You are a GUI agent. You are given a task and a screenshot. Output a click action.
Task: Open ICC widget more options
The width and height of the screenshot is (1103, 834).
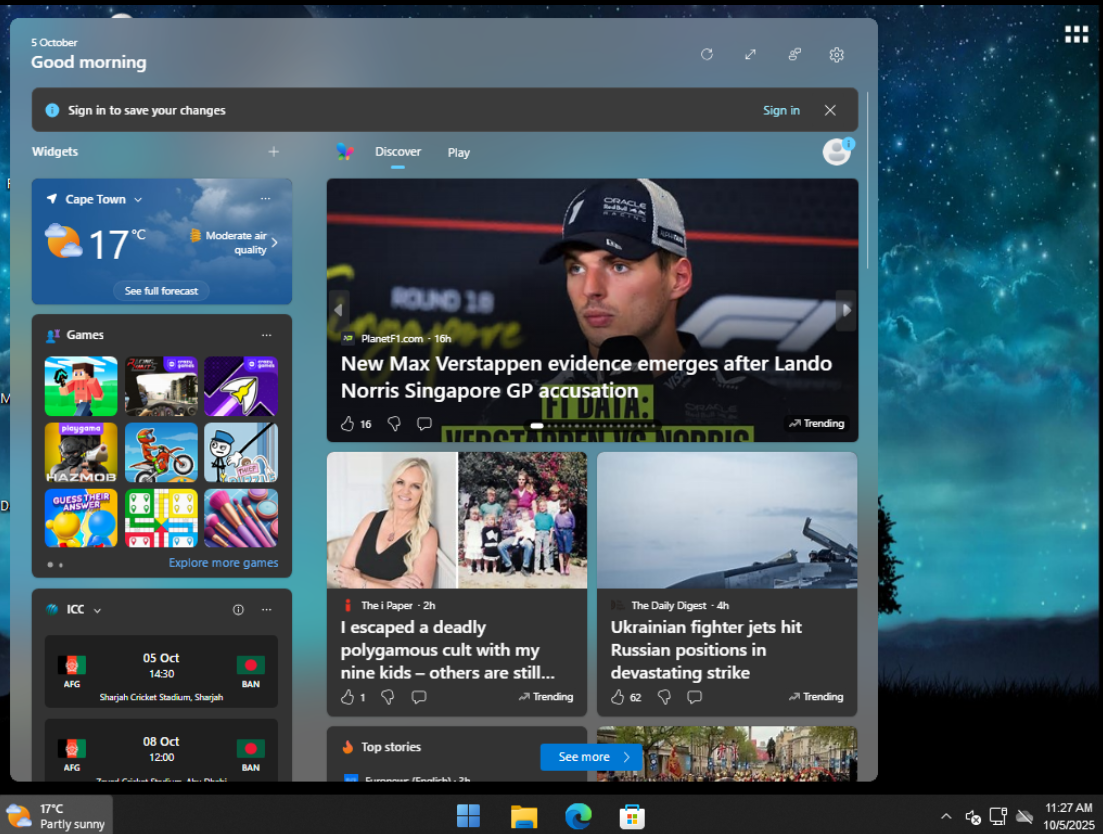click(267, 610)
